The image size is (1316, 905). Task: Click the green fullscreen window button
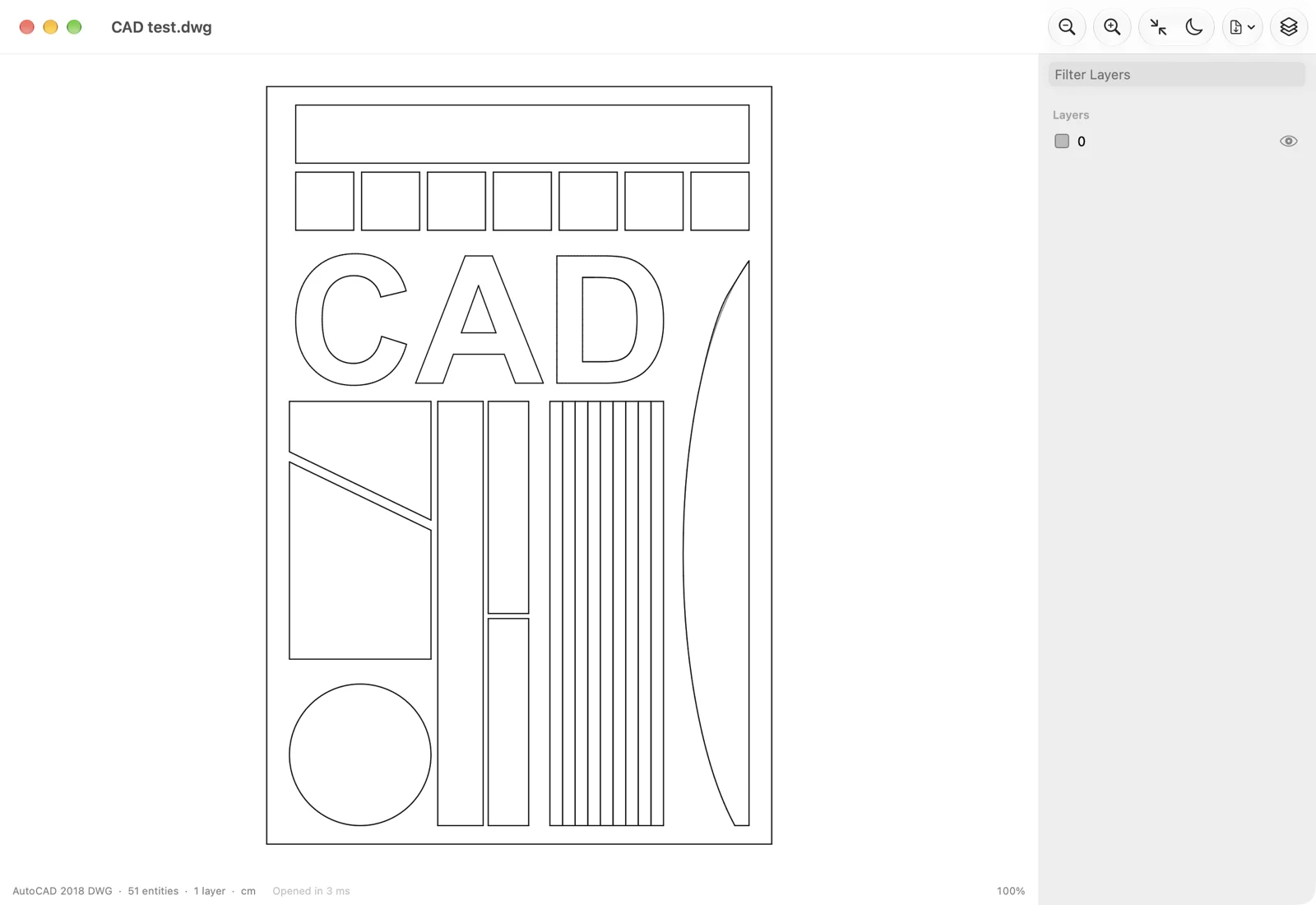pos(74,27)
